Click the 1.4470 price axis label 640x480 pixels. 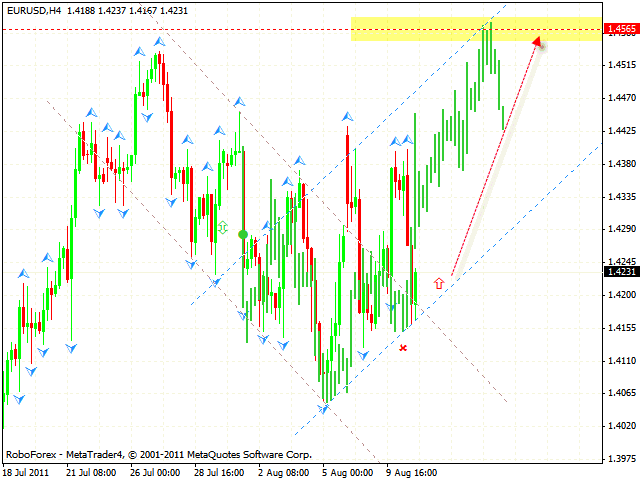point(622,98)
